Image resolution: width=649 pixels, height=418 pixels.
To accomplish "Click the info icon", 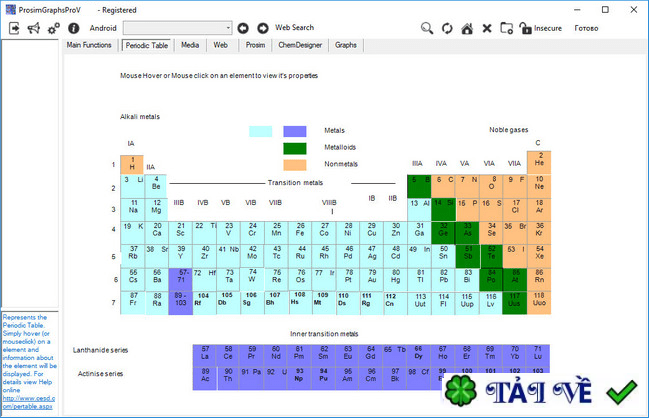I will tap(74, 28).
